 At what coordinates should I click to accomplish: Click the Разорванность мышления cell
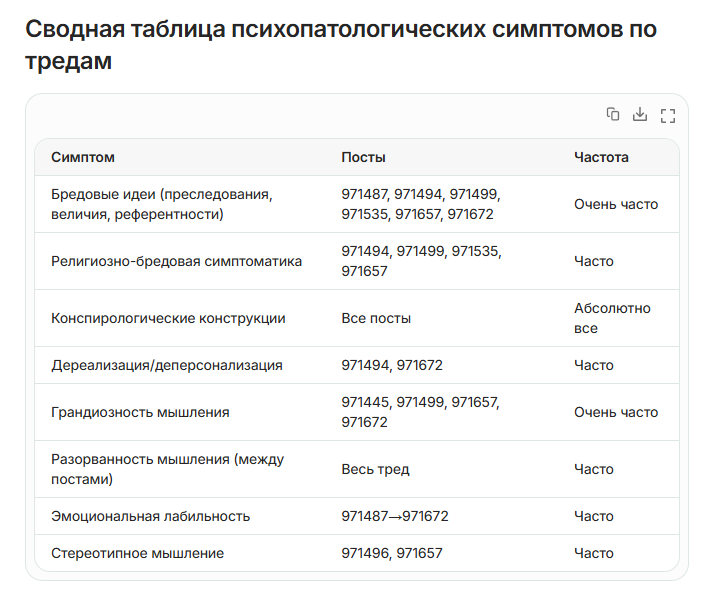click(x=168, y=469)
